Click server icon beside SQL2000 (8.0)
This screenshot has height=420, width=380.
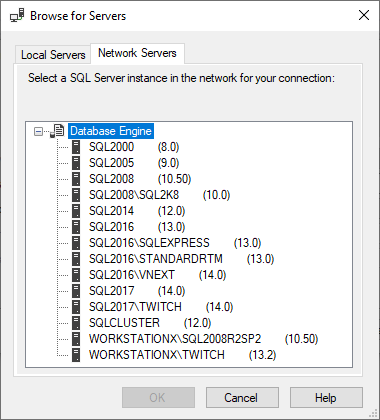click(76, 147)
